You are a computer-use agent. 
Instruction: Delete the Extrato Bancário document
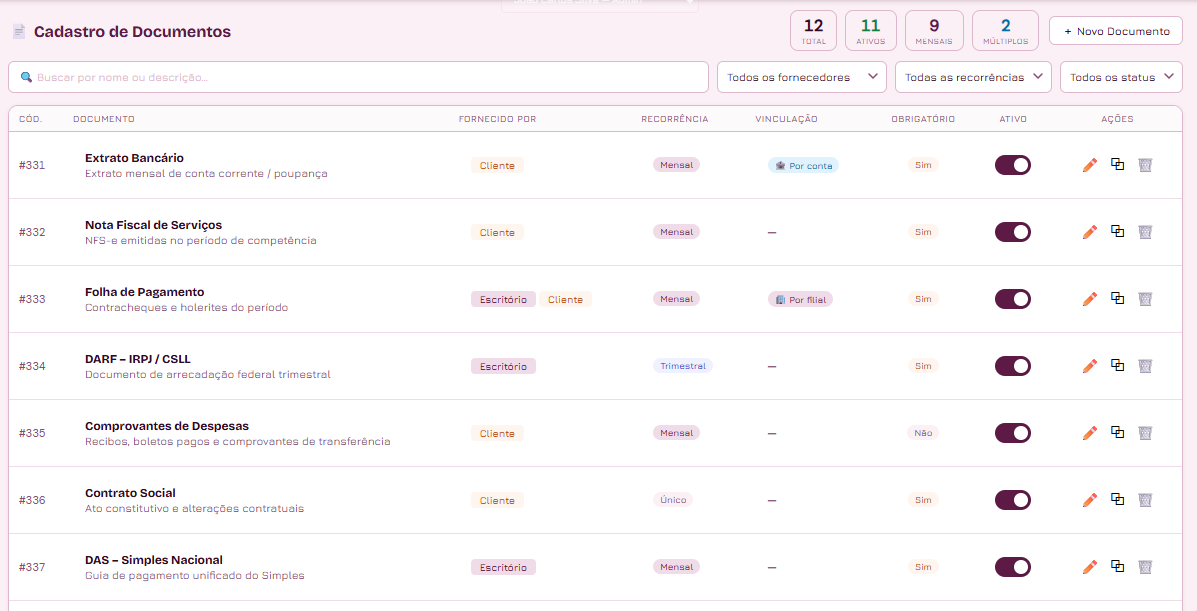1145,165
